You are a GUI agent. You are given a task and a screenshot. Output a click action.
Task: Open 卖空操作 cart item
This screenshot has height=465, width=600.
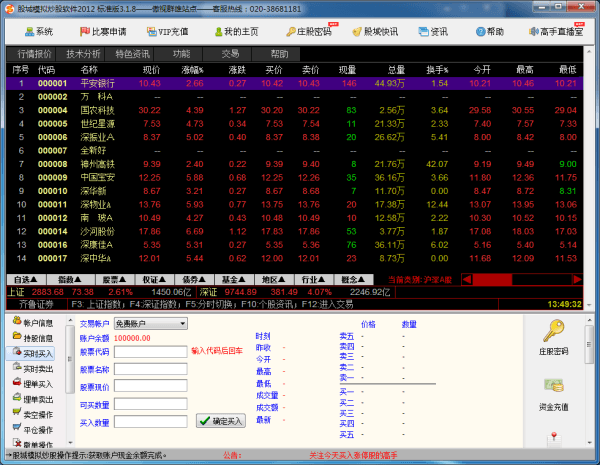[33, 414]
